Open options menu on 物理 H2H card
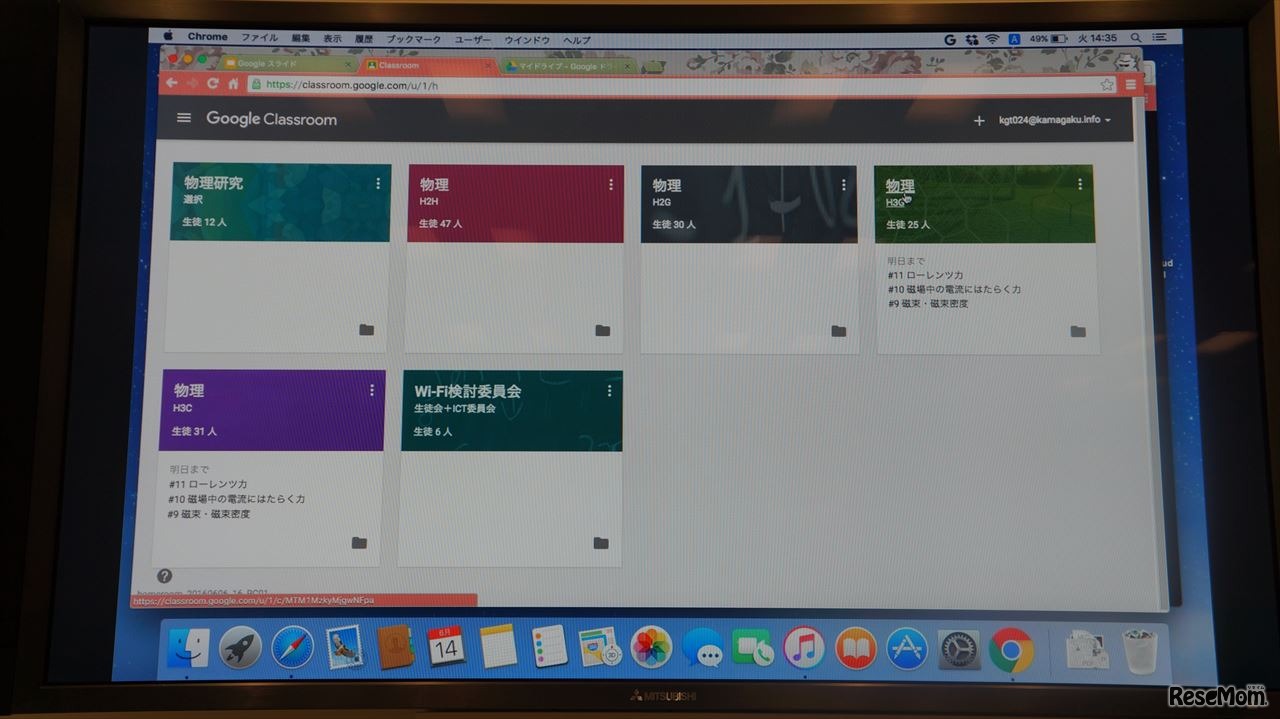 611,185
